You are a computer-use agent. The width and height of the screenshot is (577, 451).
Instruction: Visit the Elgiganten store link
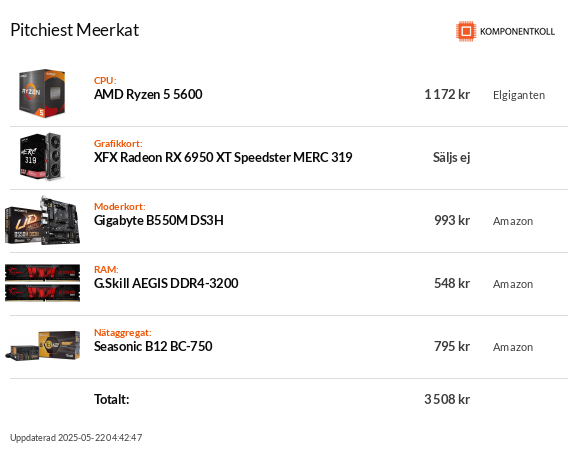[519, 95]
